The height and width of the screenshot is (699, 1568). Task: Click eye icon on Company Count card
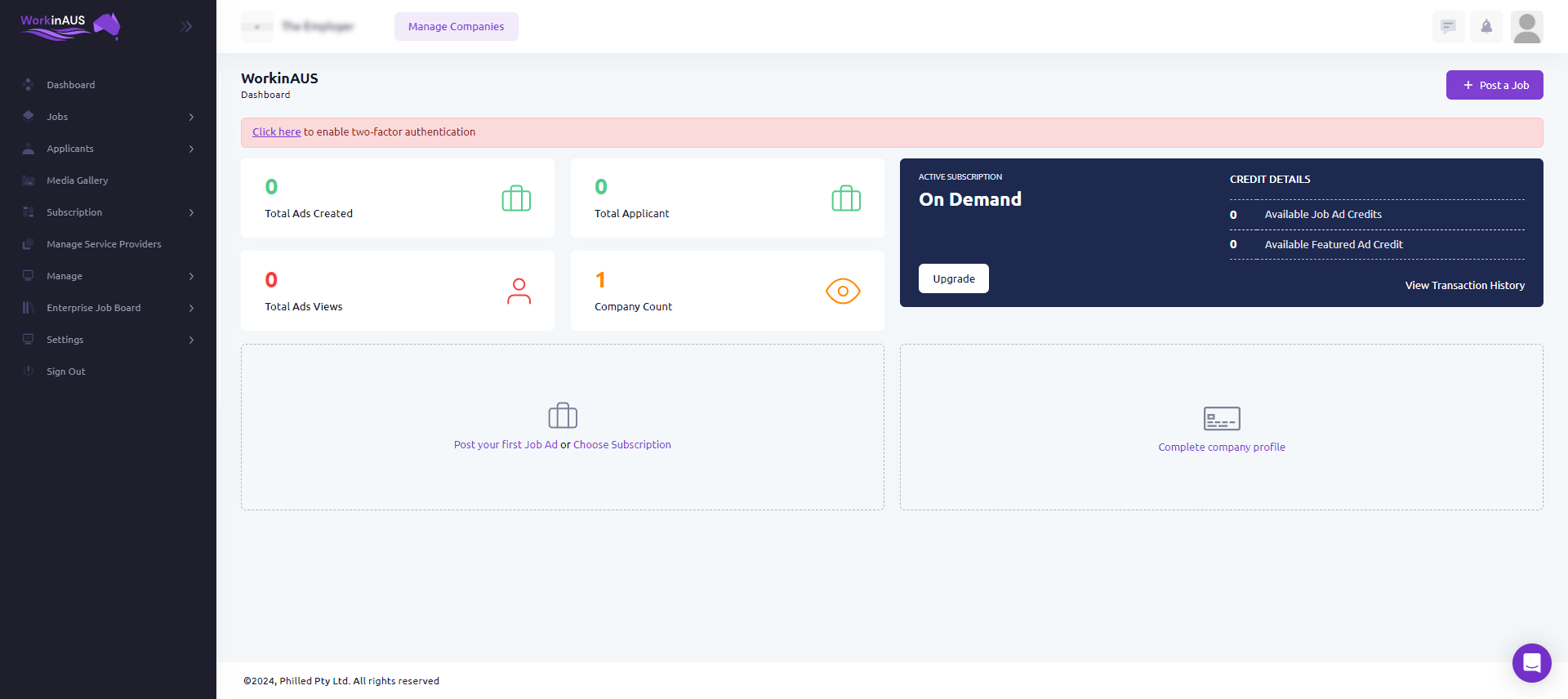click(843, 291)
